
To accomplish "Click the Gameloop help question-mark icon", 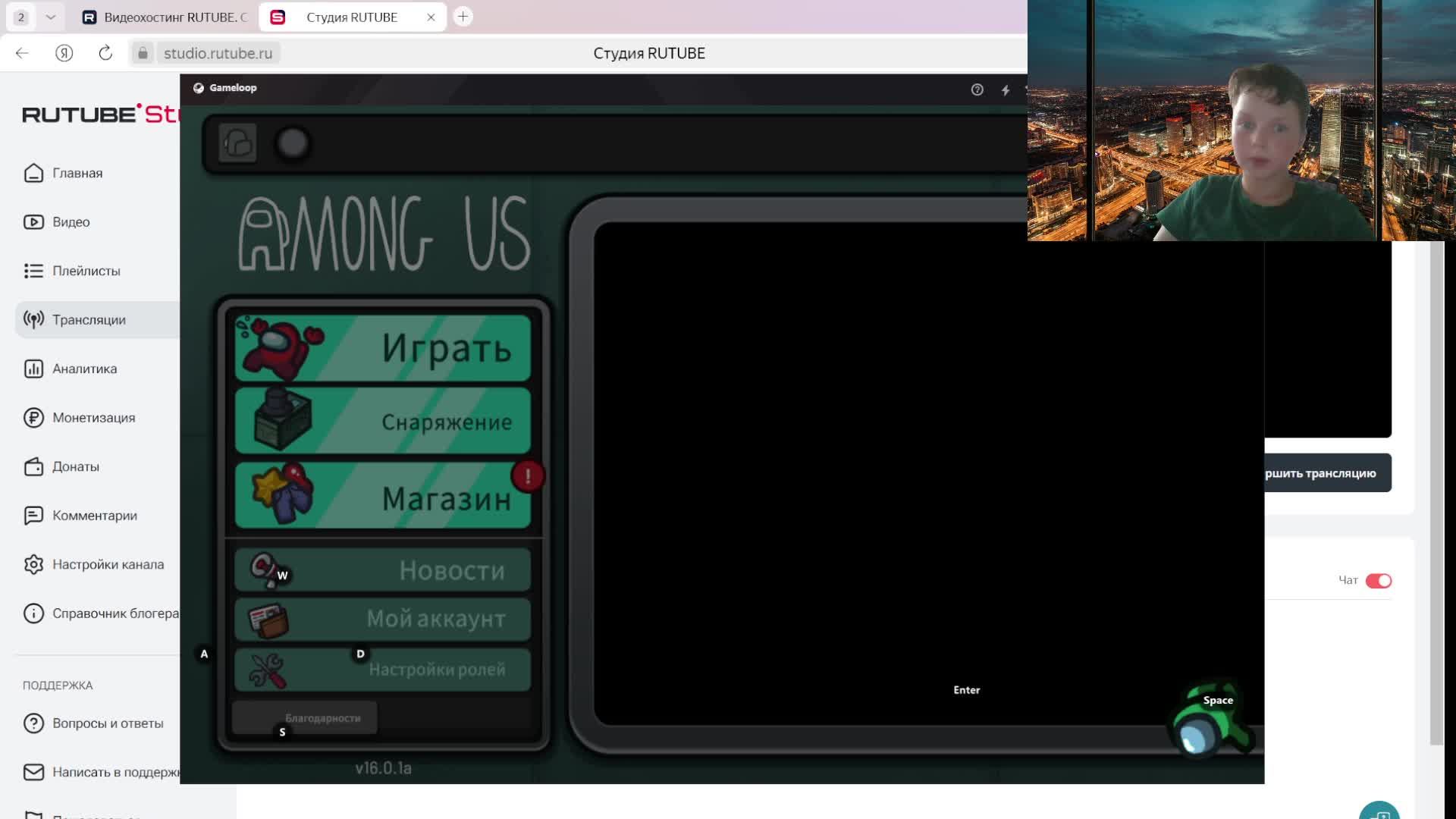I will coord(977,89).
